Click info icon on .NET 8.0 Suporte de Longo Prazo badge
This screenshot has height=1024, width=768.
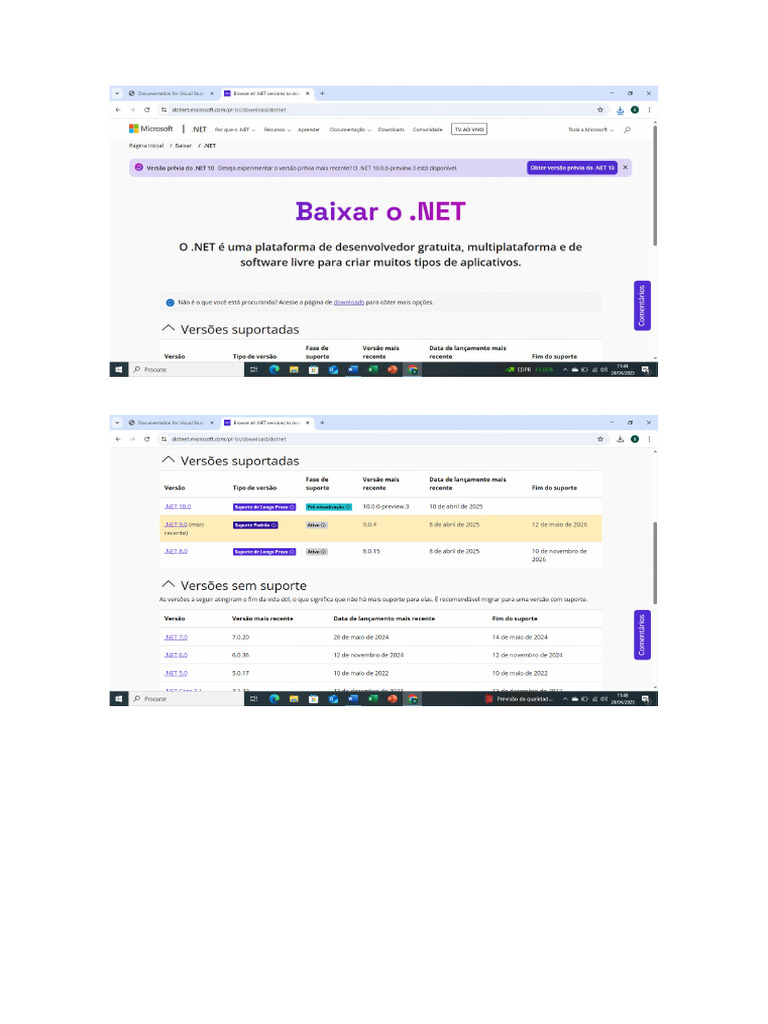[x=292, y=552]
